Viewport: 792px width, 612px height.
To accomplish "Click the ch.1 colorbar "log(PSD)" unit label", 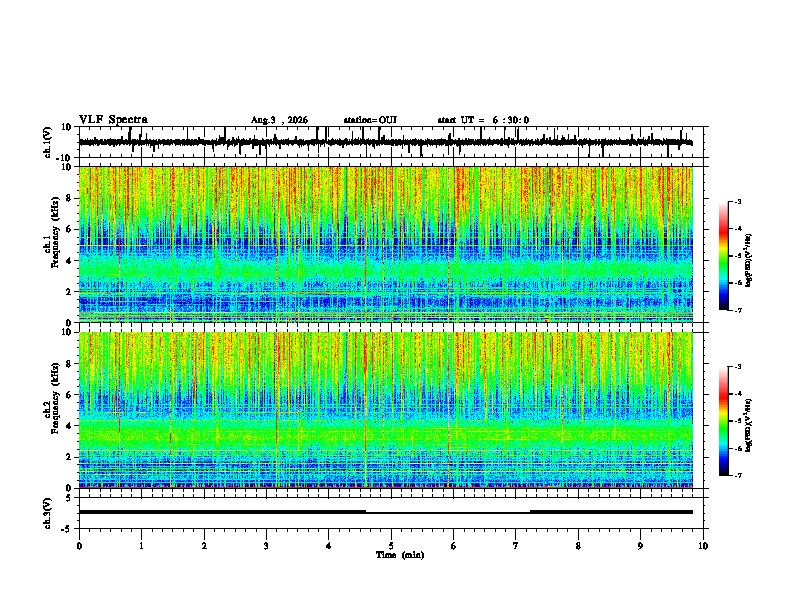I will (748, 260).
